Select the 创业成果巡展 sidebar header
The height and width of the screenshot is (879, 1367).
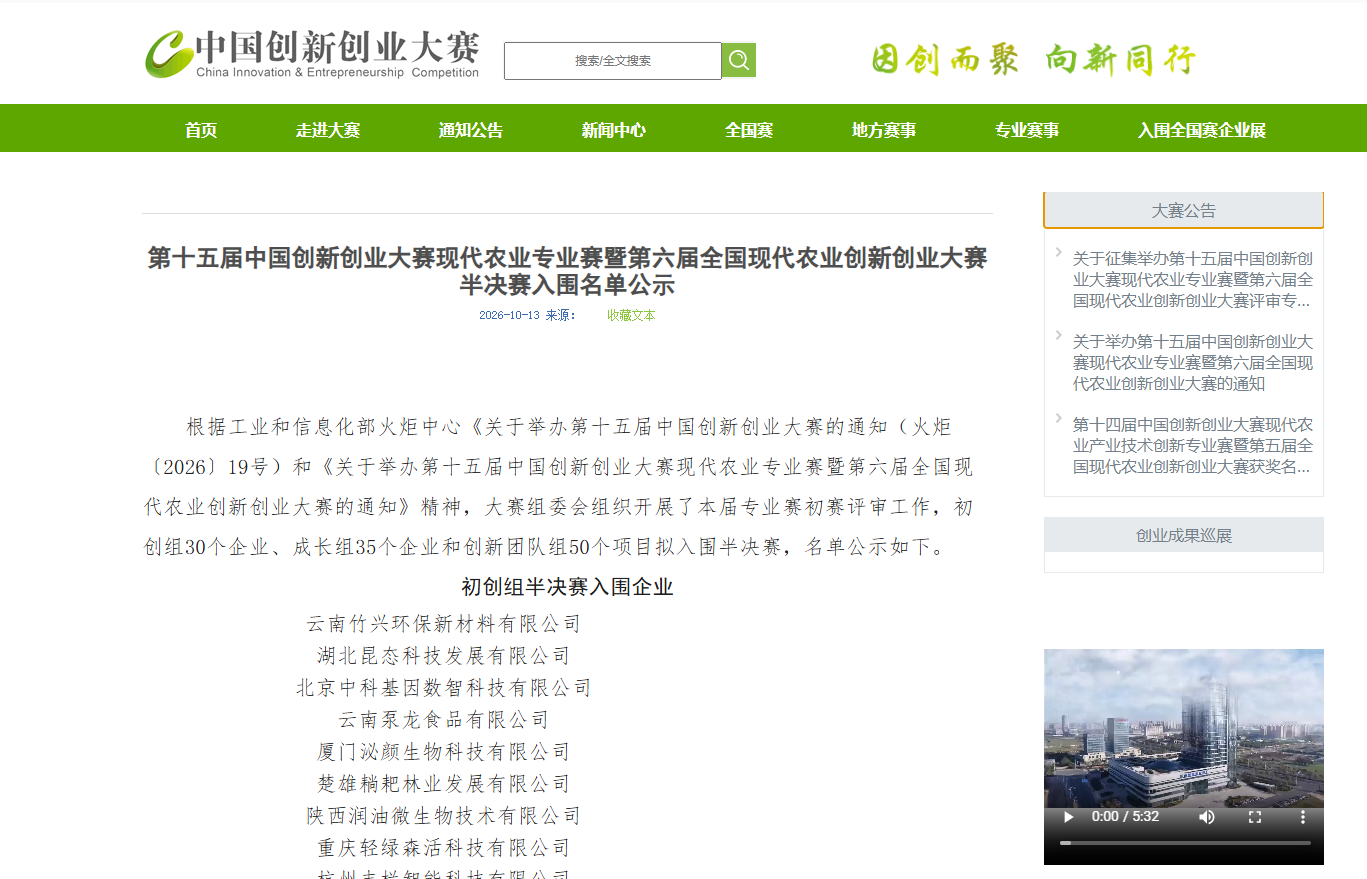(1184, 535)
